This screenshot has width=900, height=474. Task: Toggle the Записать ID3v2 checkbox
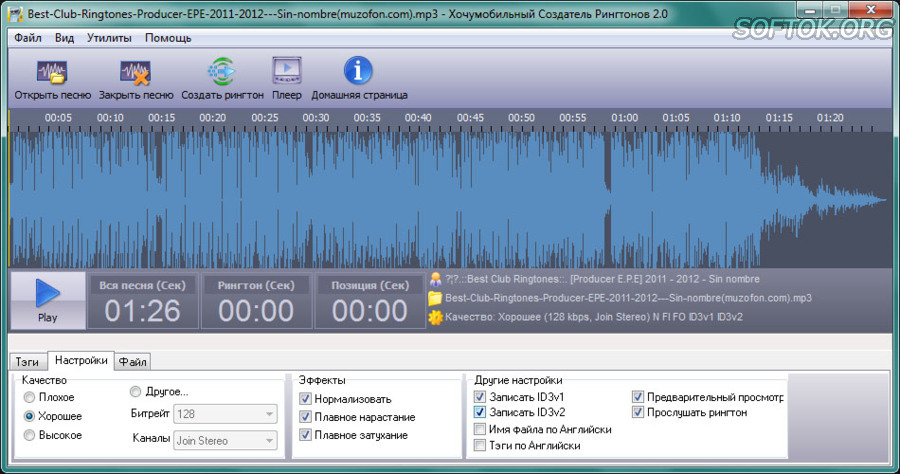click(480, 412)
